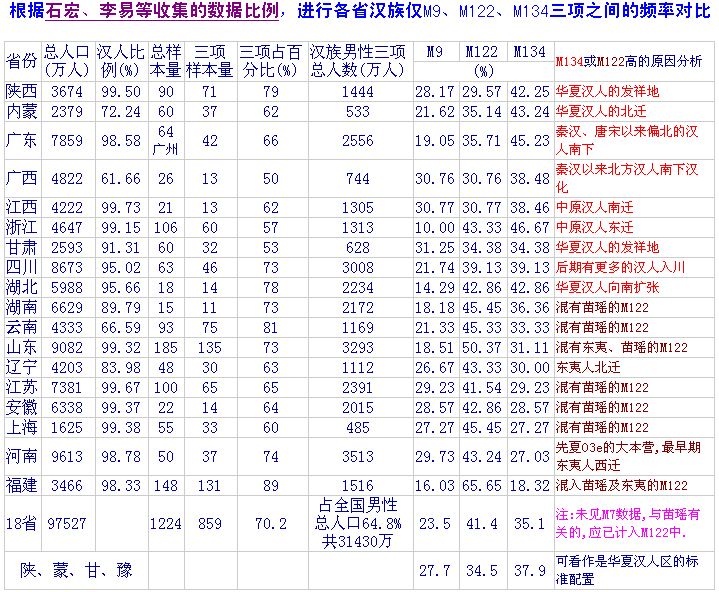The width and height of the screenshot is (719, 592).
Task: Select the 三项占百分比(%) column header
Action: [271, 61]
